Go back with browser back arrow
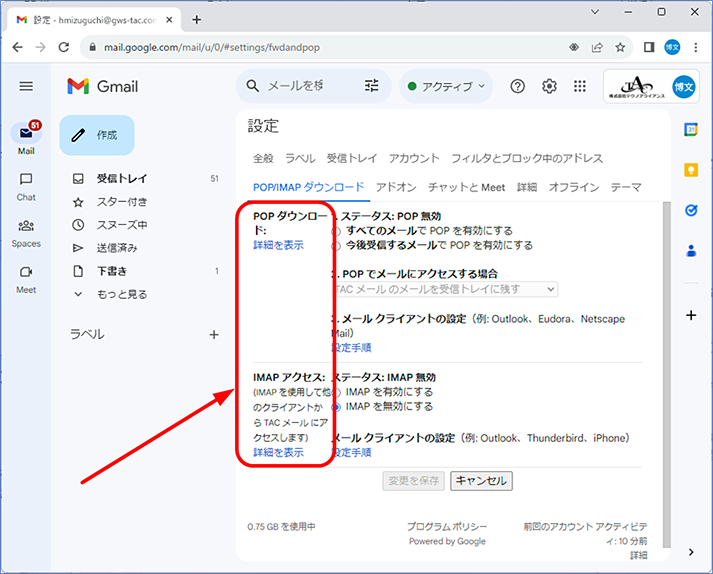713x574 pixels. click(x=17, y=47)
